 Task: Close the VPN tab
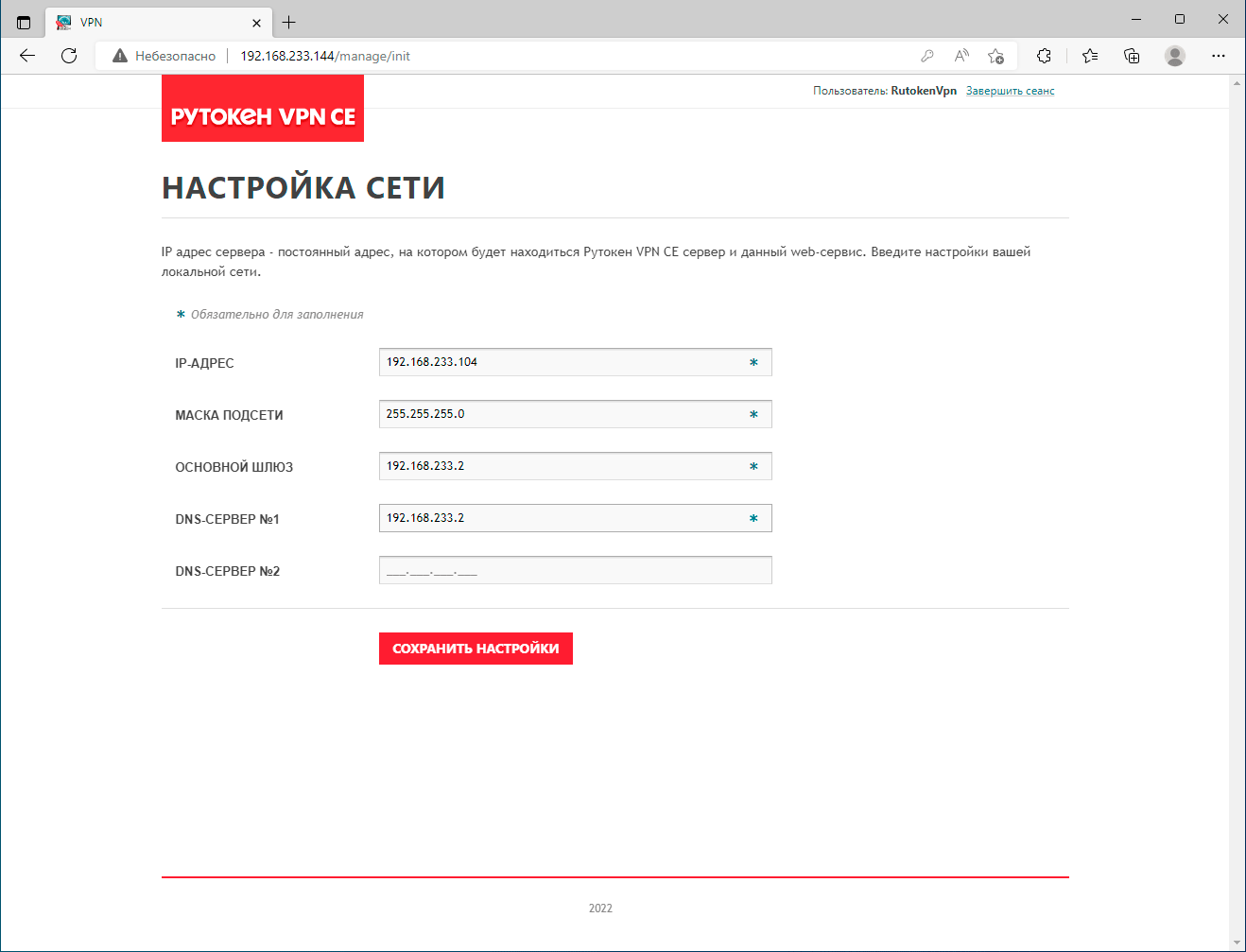click(257, 23)
